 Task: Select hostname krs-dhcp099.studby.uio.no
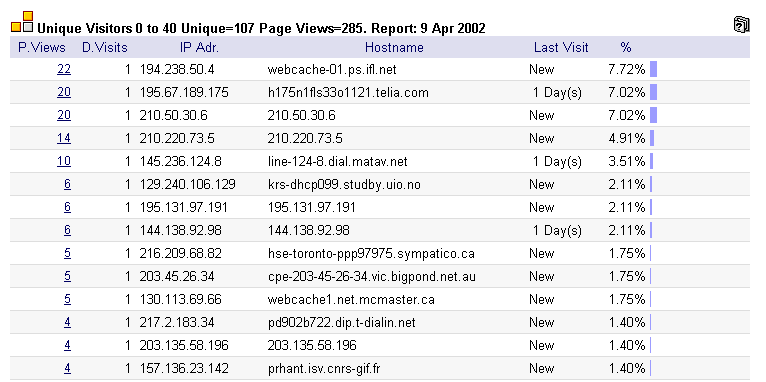(344, 184)
